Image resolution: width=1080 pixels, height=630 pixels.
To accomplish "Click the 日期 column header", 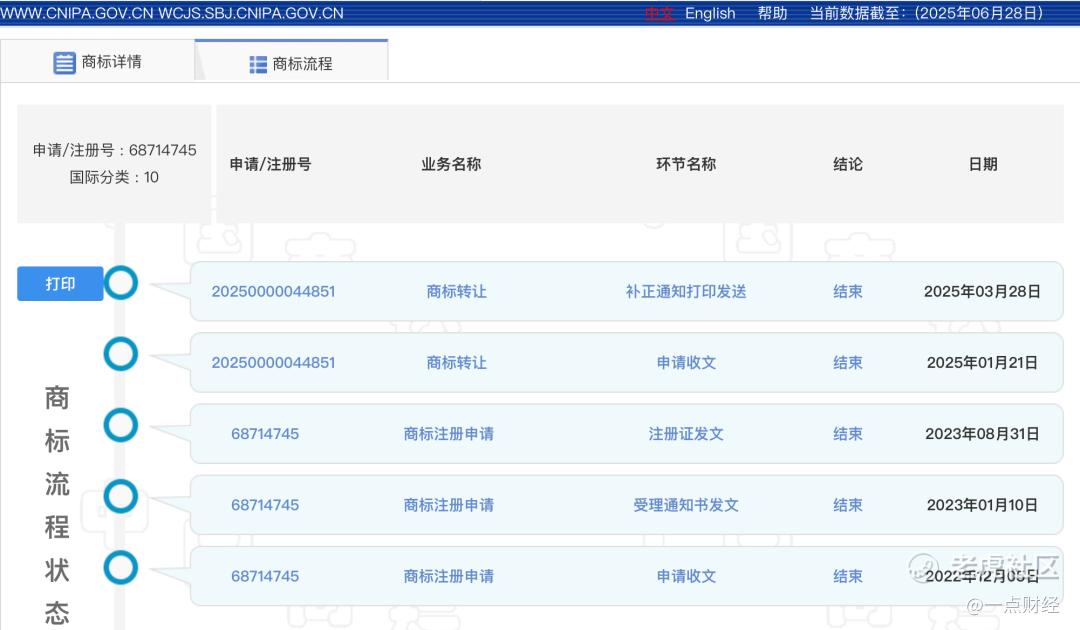I will (983, 164).
